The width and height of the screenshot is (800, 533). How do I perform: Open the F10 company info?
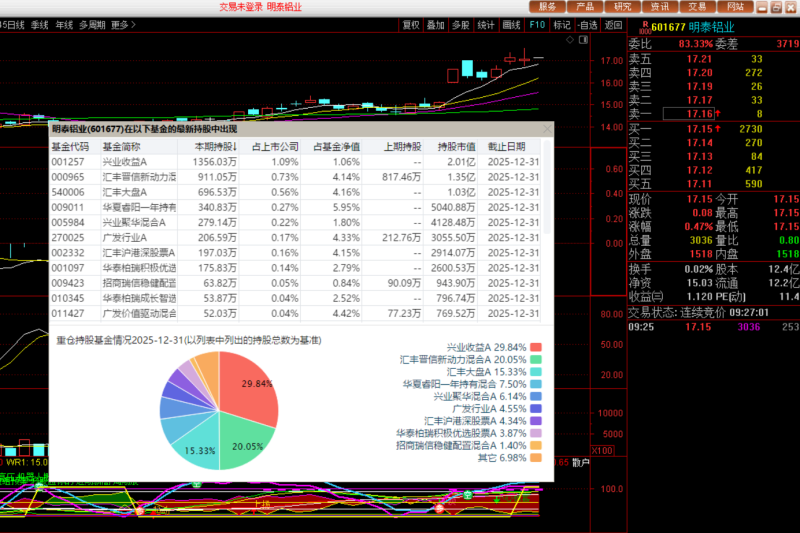pos(537,25)
